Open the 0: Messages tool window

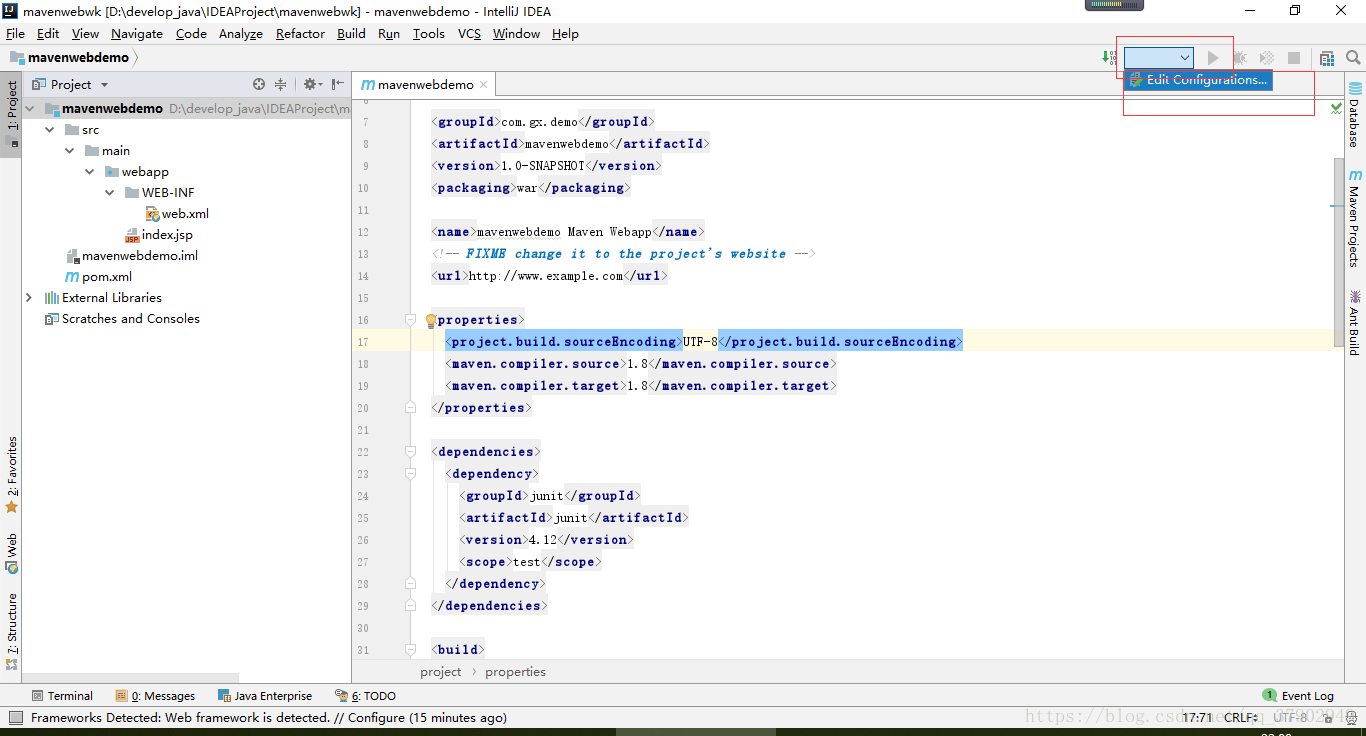pyautogui.click(x=155, y=696)
